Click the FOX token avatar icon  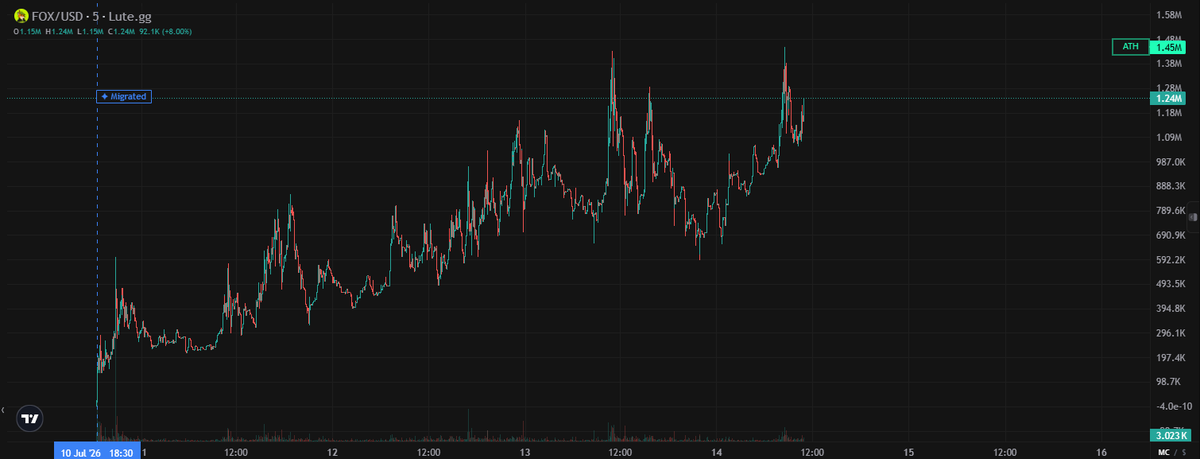pos(20,17)
